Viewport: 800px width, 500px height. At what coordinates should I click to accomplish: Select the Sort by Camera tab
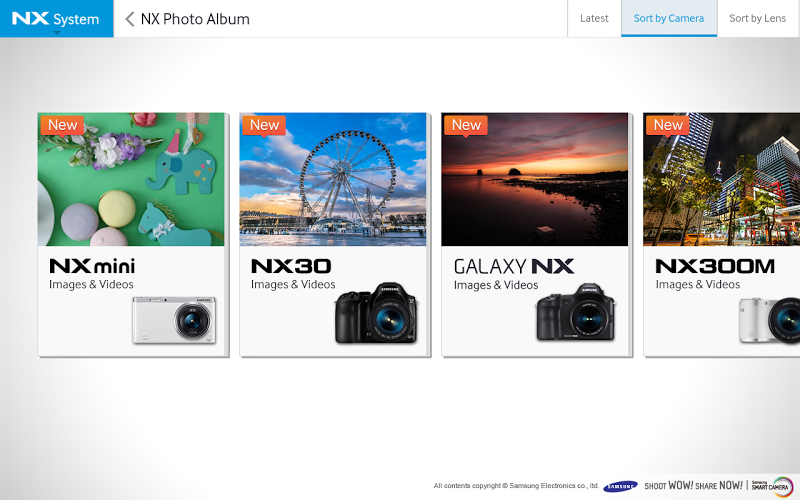[669, 18]
